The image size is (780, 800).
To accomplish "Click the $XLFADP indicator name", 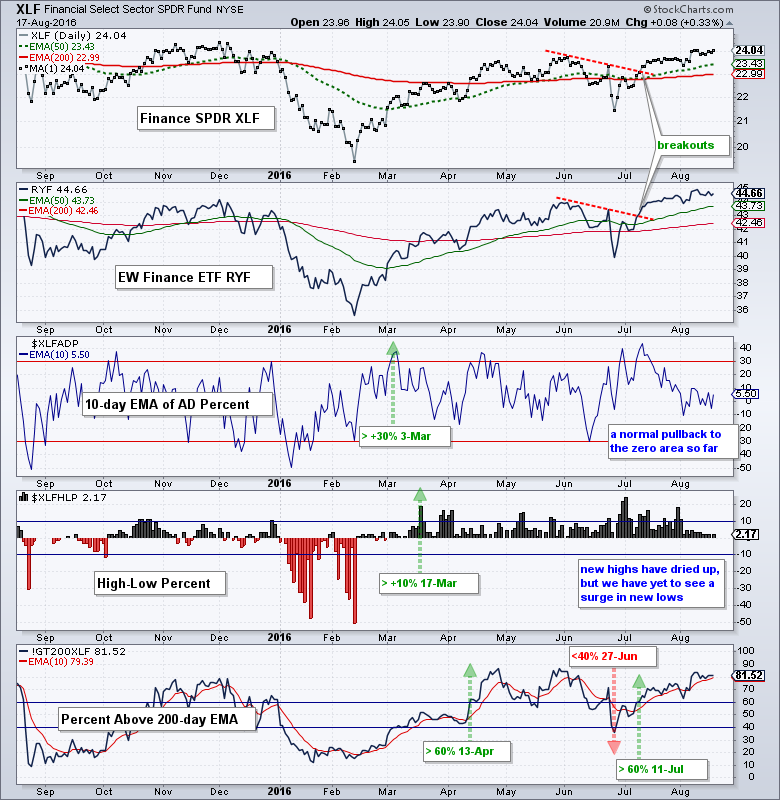I will pos(55,343).
